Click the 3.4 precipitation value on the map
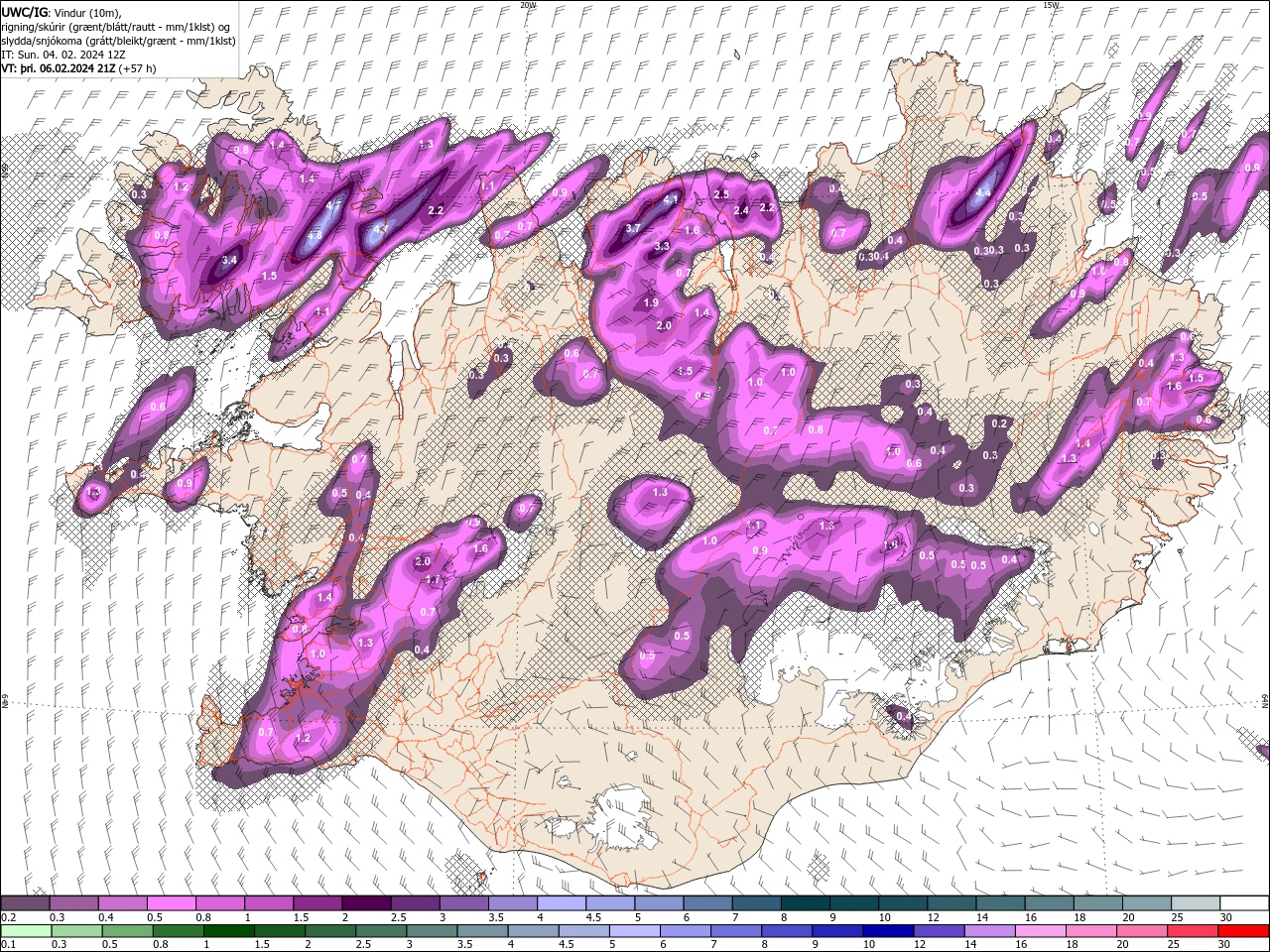This screenshot has height=952, width=1270. pyautogui.click(x=230, y=260)
